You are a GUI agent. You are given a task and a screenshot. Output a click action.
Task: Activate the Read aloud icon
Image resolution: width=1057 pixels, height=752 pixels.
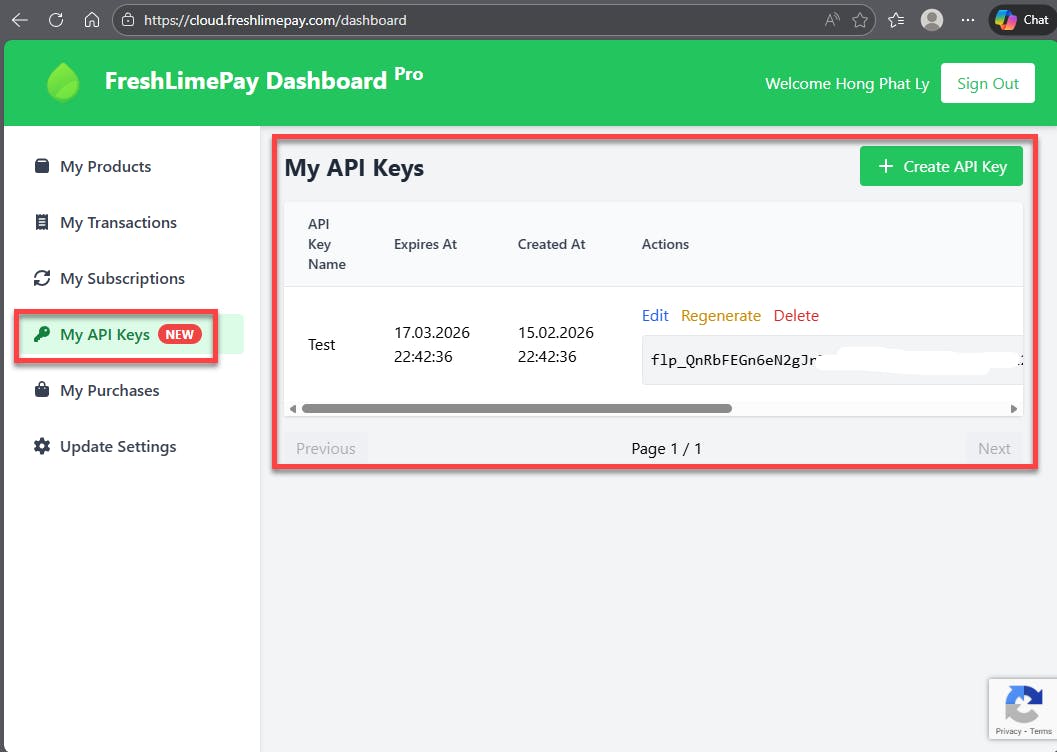[832, 20]
